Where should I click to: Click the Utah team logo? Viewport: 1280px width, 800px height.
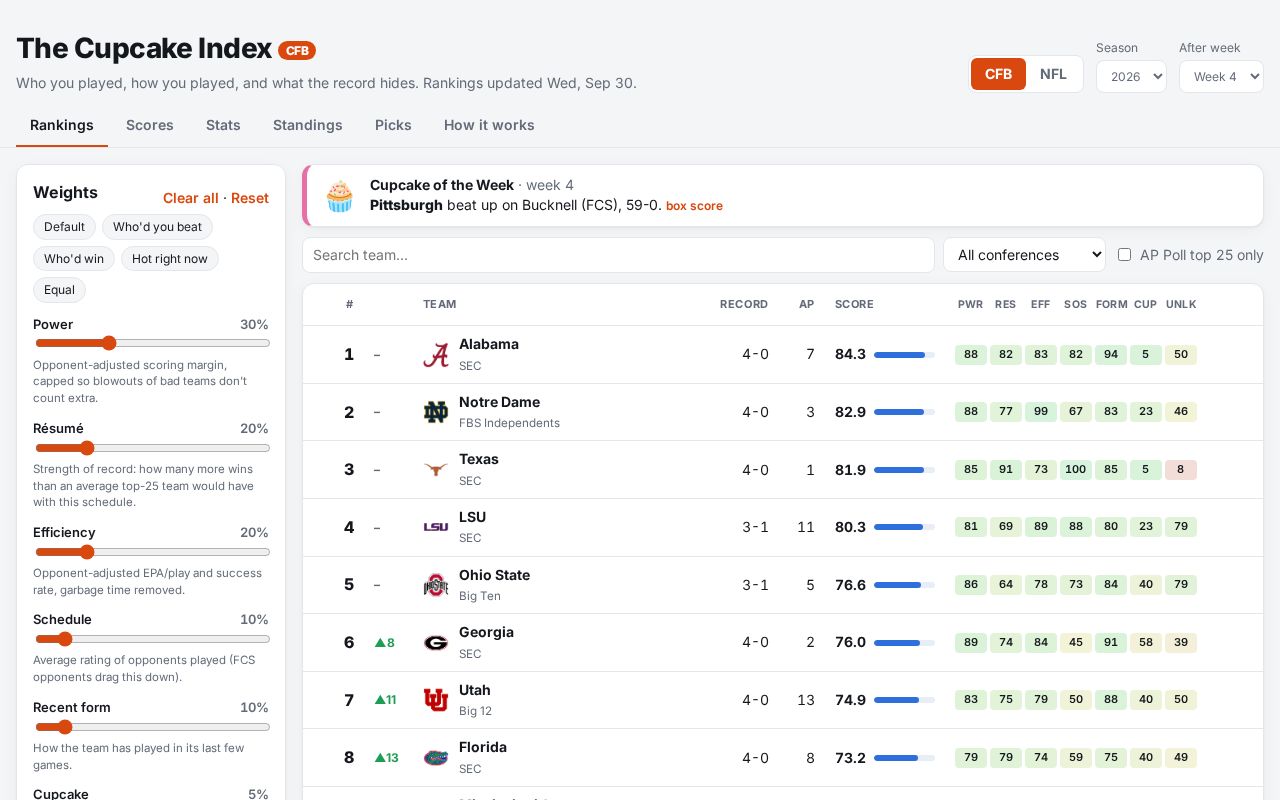436,700
